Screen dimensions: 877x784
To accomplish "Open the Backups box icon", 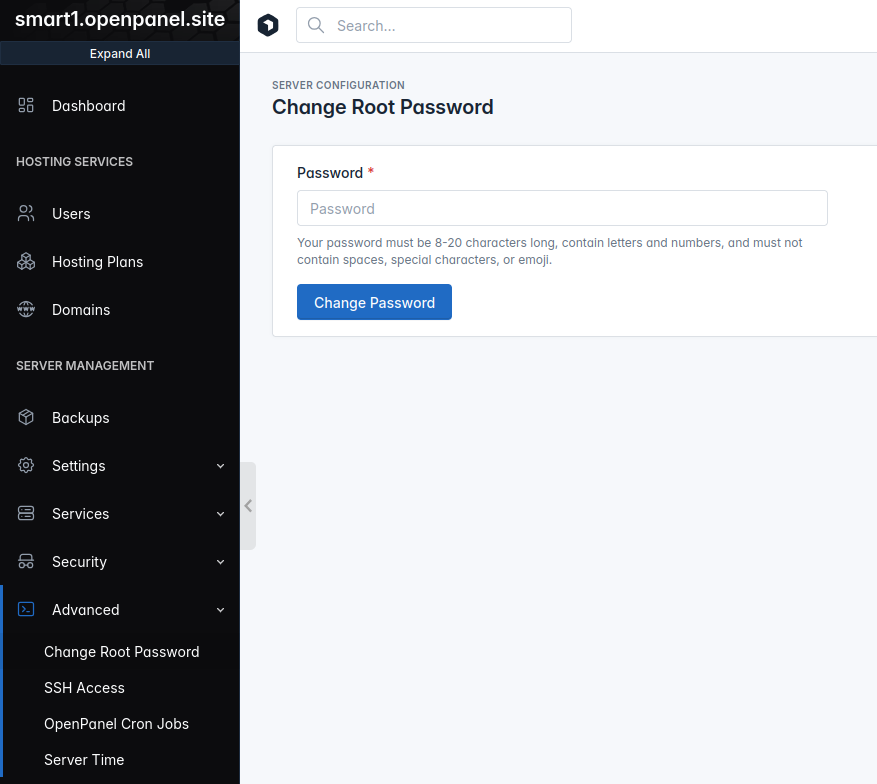I will coord(26,417).
